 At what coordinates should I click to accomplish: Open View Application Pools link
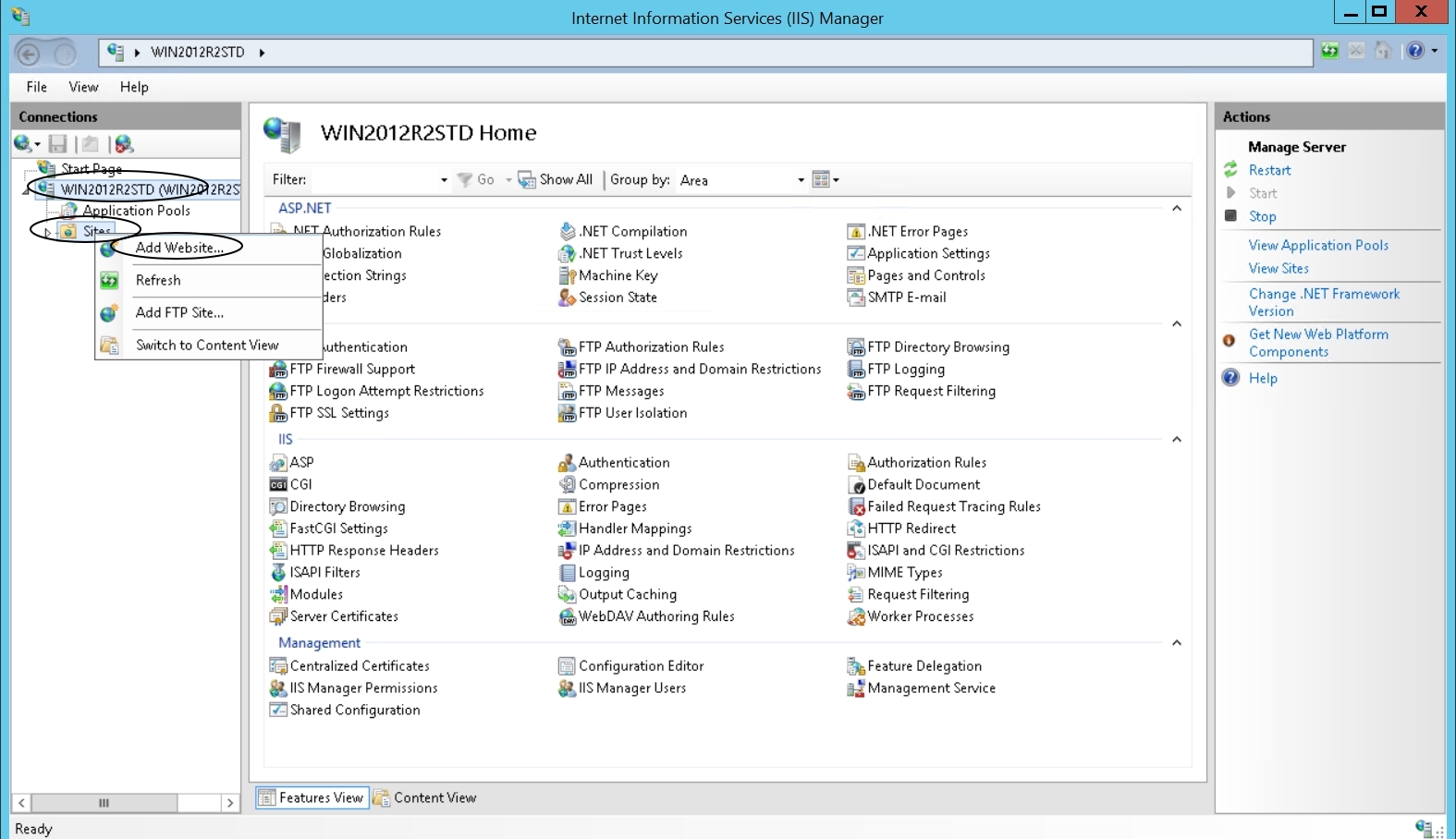pos(1318,245)
